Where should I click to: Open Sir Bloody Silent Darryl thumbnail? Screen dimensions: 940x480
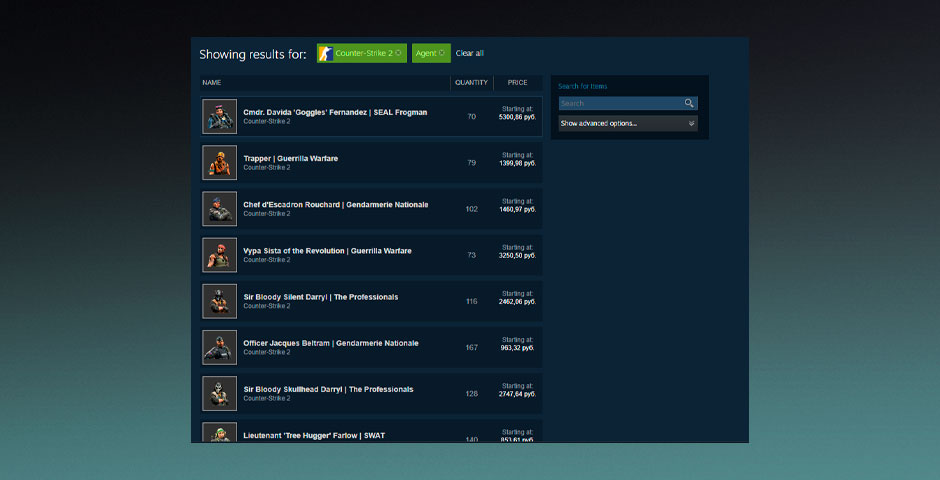(219, 301)
